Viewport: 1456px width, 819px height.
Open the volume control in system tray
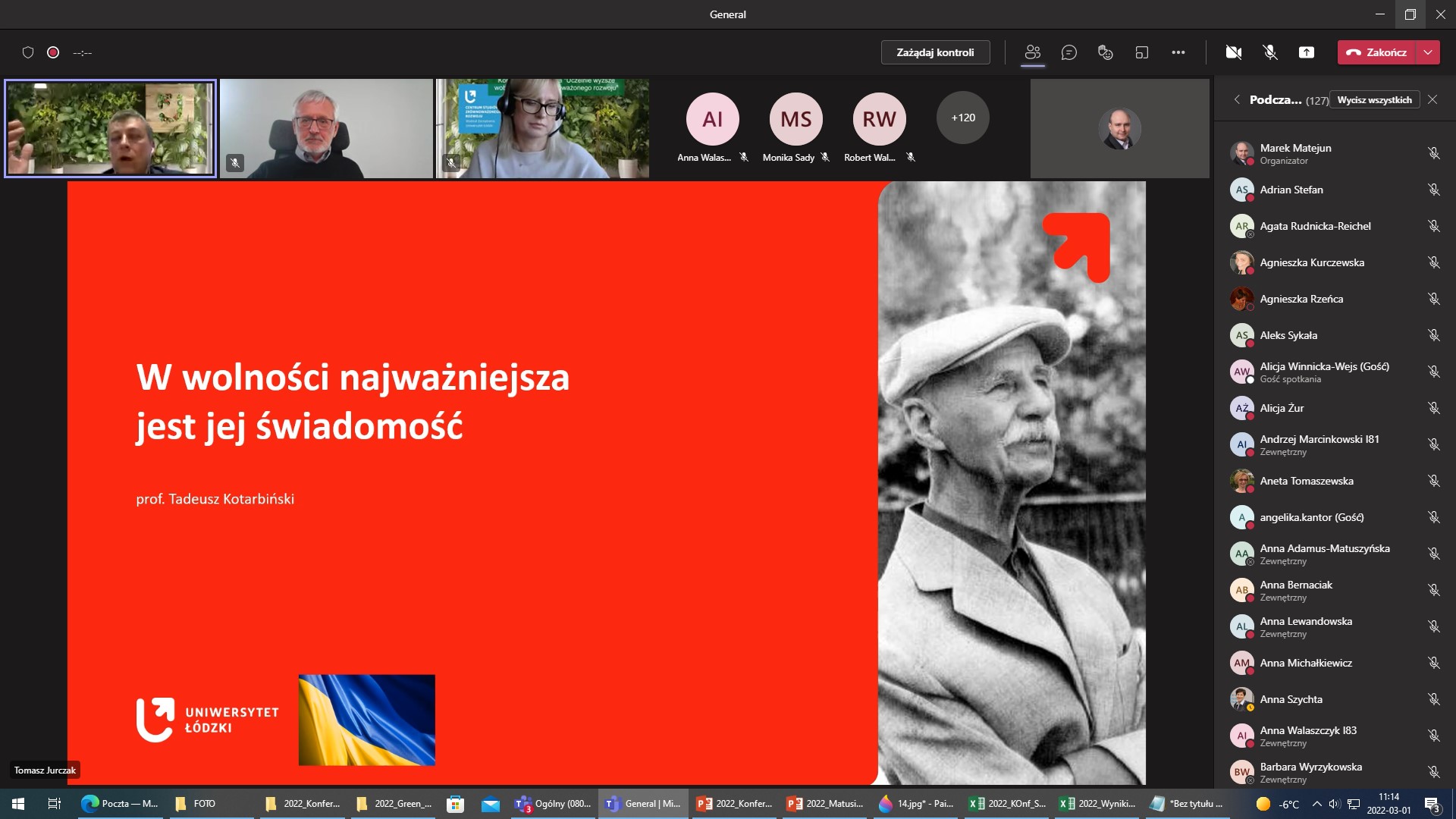tap(1334, 803)
